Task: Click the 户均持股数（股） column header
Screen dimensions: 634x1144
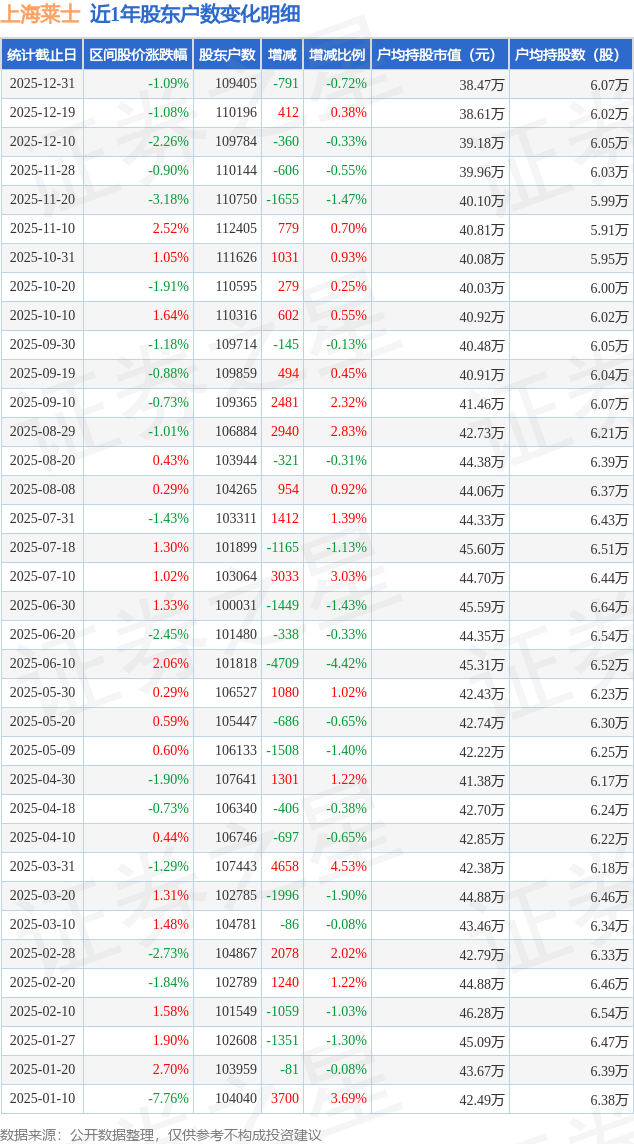Action: [x=570, y=55]
